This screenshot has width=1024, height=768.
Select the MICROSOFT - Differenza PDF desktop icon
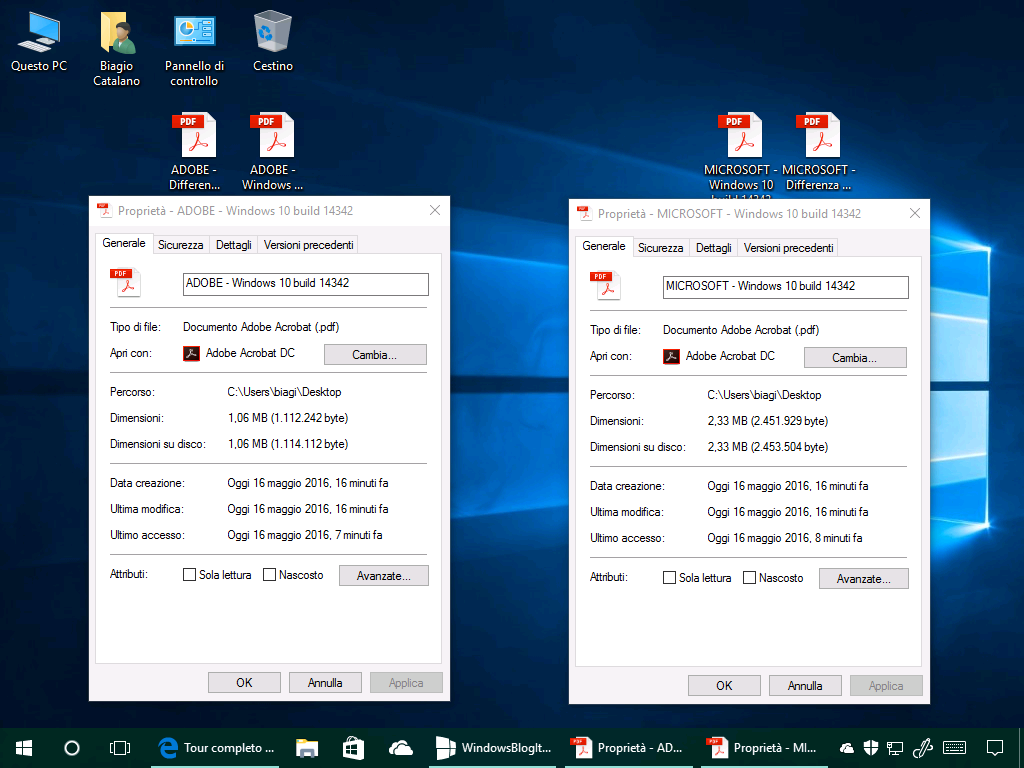coord(818,152)
